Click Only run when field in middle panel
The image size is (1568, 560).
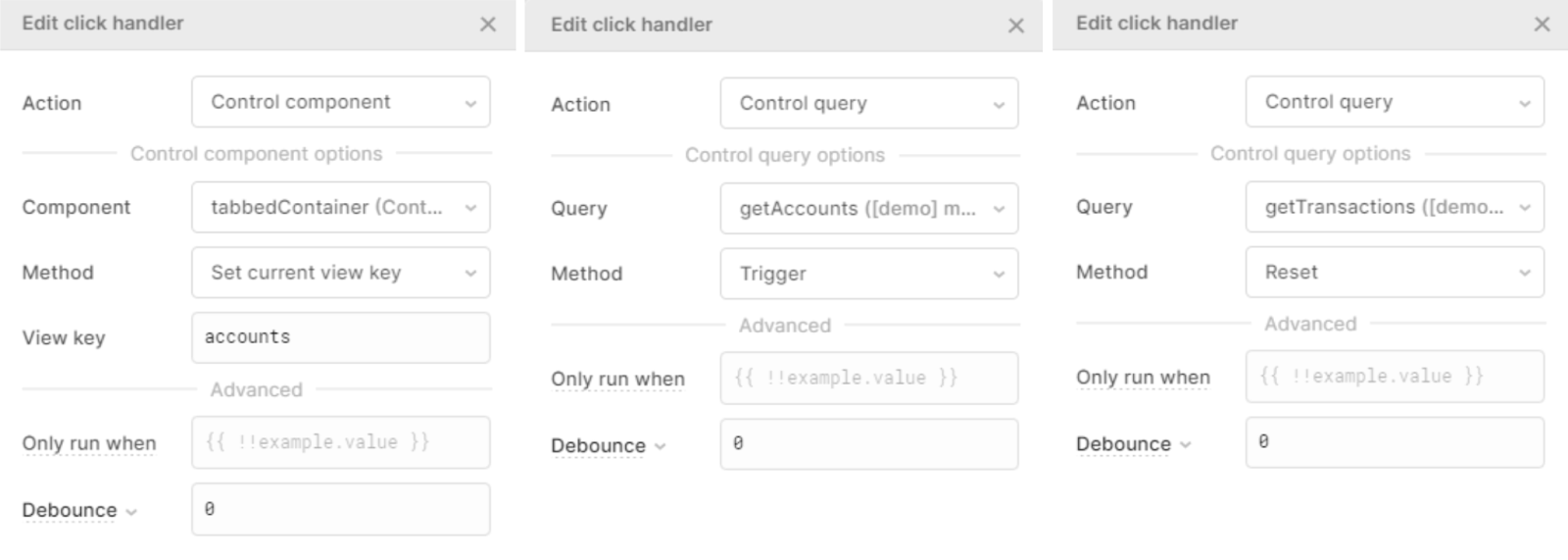pyautogui.click(x=868, y=378)
